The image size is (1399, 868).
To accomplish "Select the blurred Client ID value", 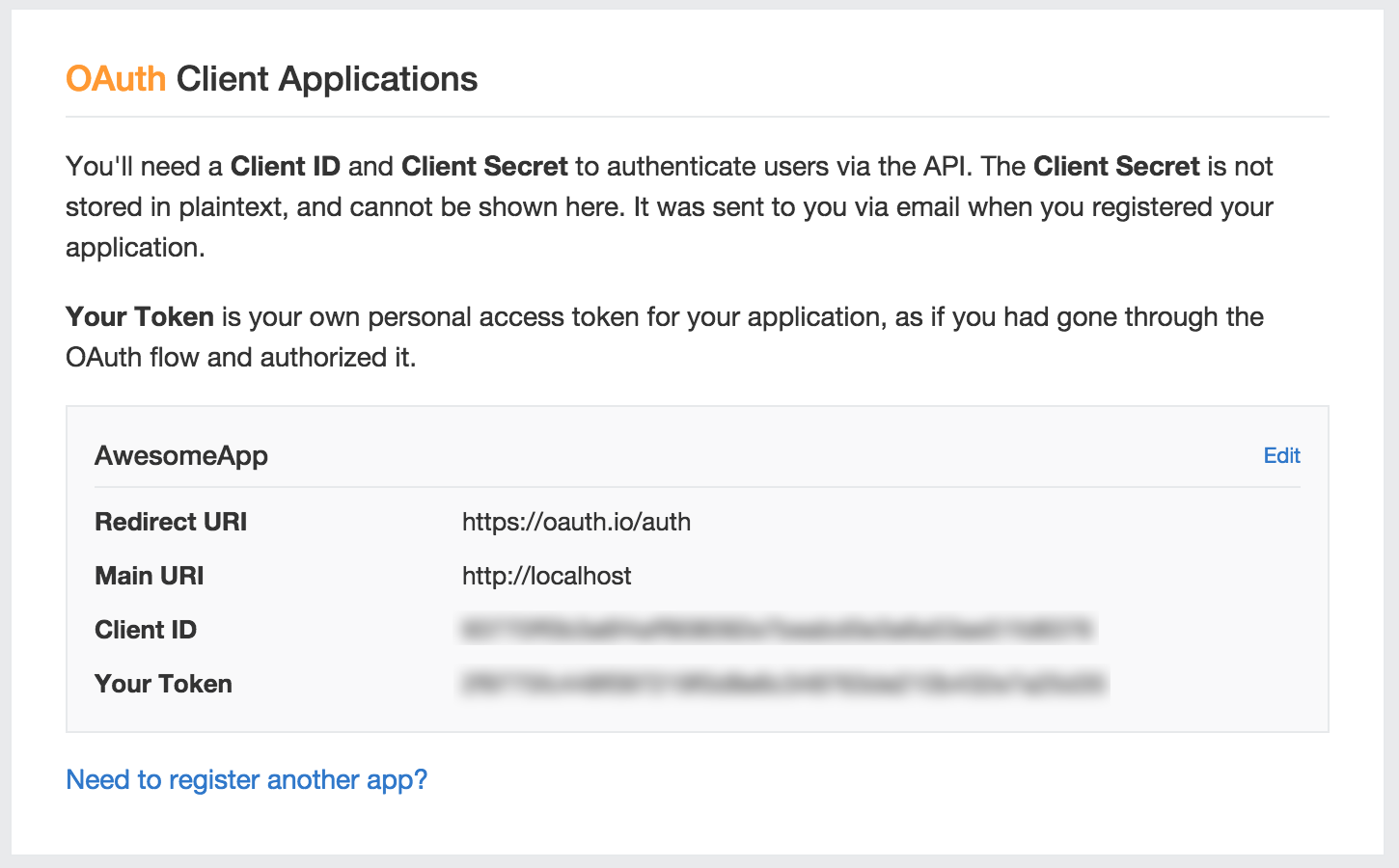I will 778,630.
